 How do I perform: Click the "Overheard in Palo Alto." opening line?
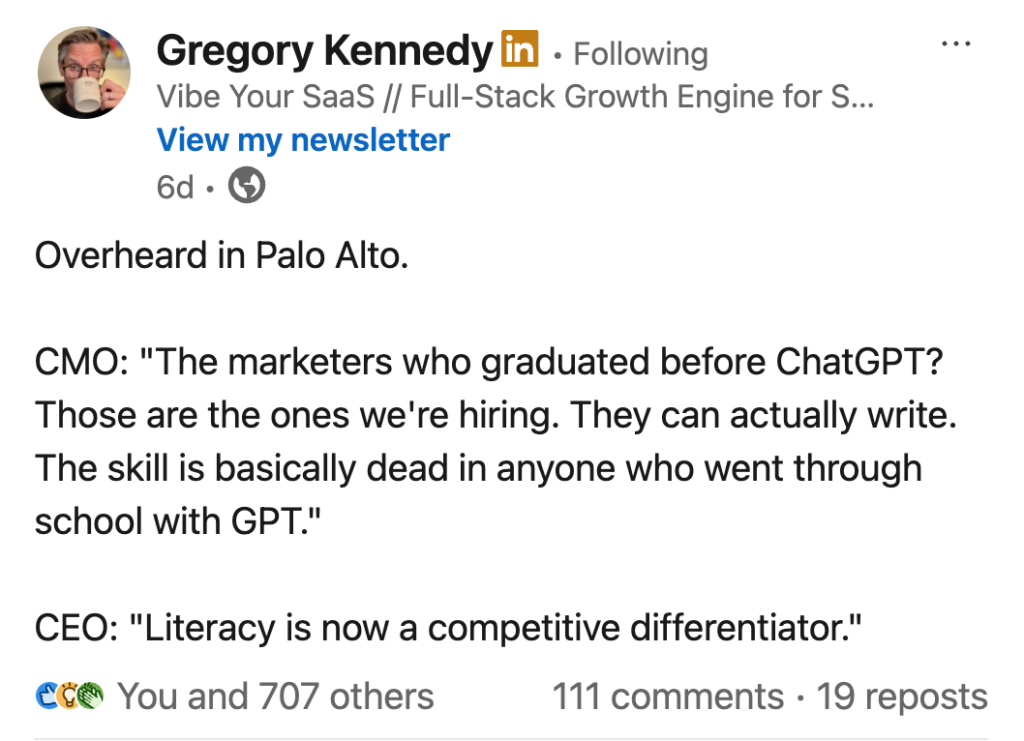point(222,257)
